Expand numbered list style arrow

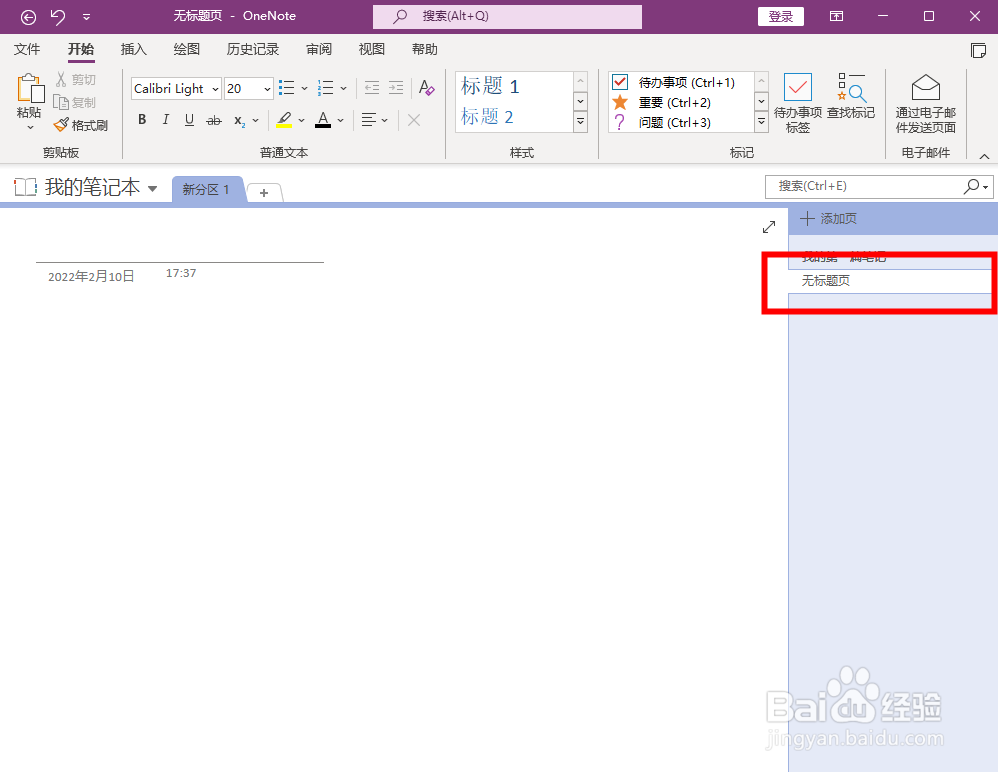pyautogui.click(x=344, y=88)
